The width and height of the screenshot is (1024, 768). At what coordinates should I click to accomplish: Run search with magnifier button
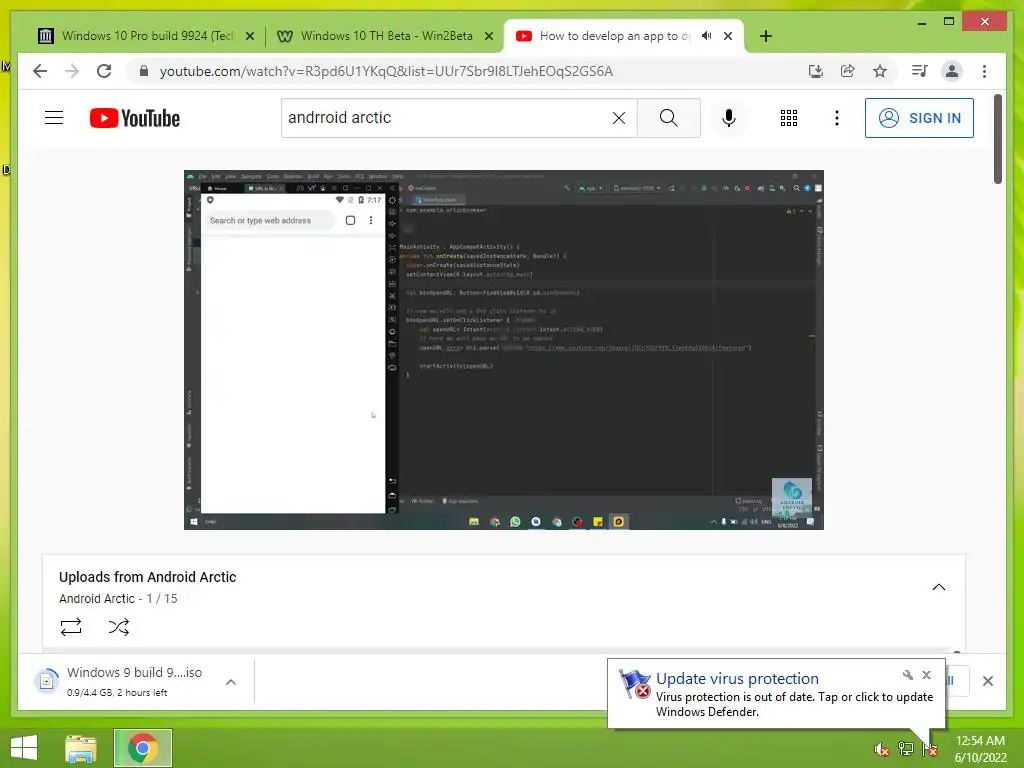668,118
